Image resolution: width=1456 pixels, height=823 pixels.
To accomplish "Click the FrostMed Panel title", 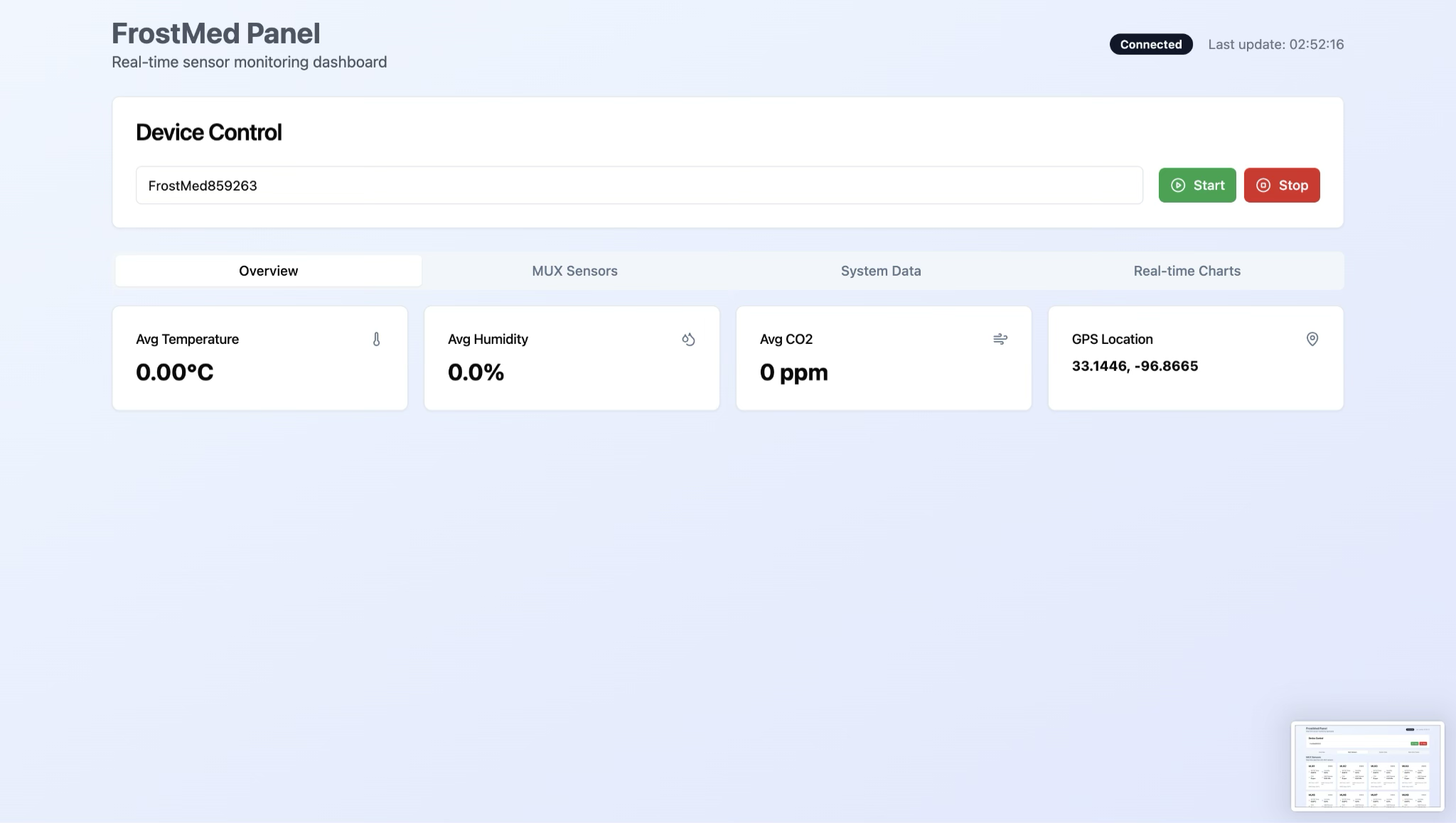I will [x=215, y=33].
